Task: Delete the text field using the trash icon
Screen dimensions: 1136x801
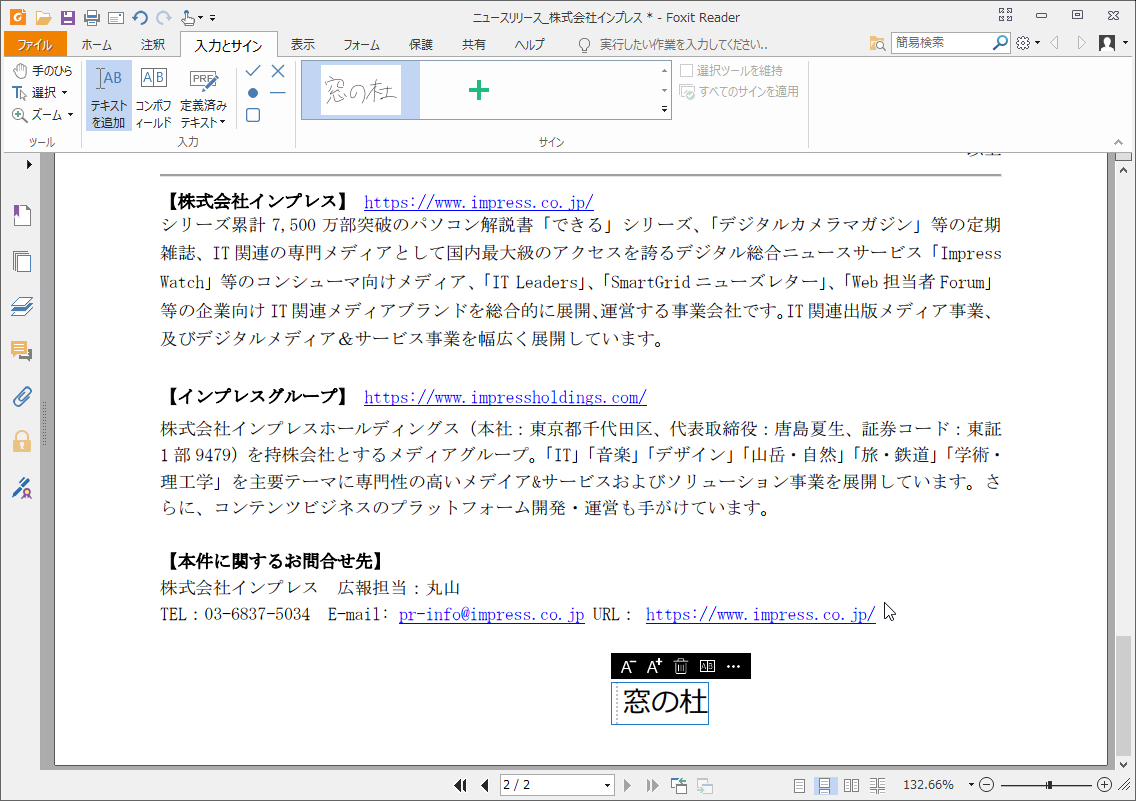Action: (x=680, y=666)
